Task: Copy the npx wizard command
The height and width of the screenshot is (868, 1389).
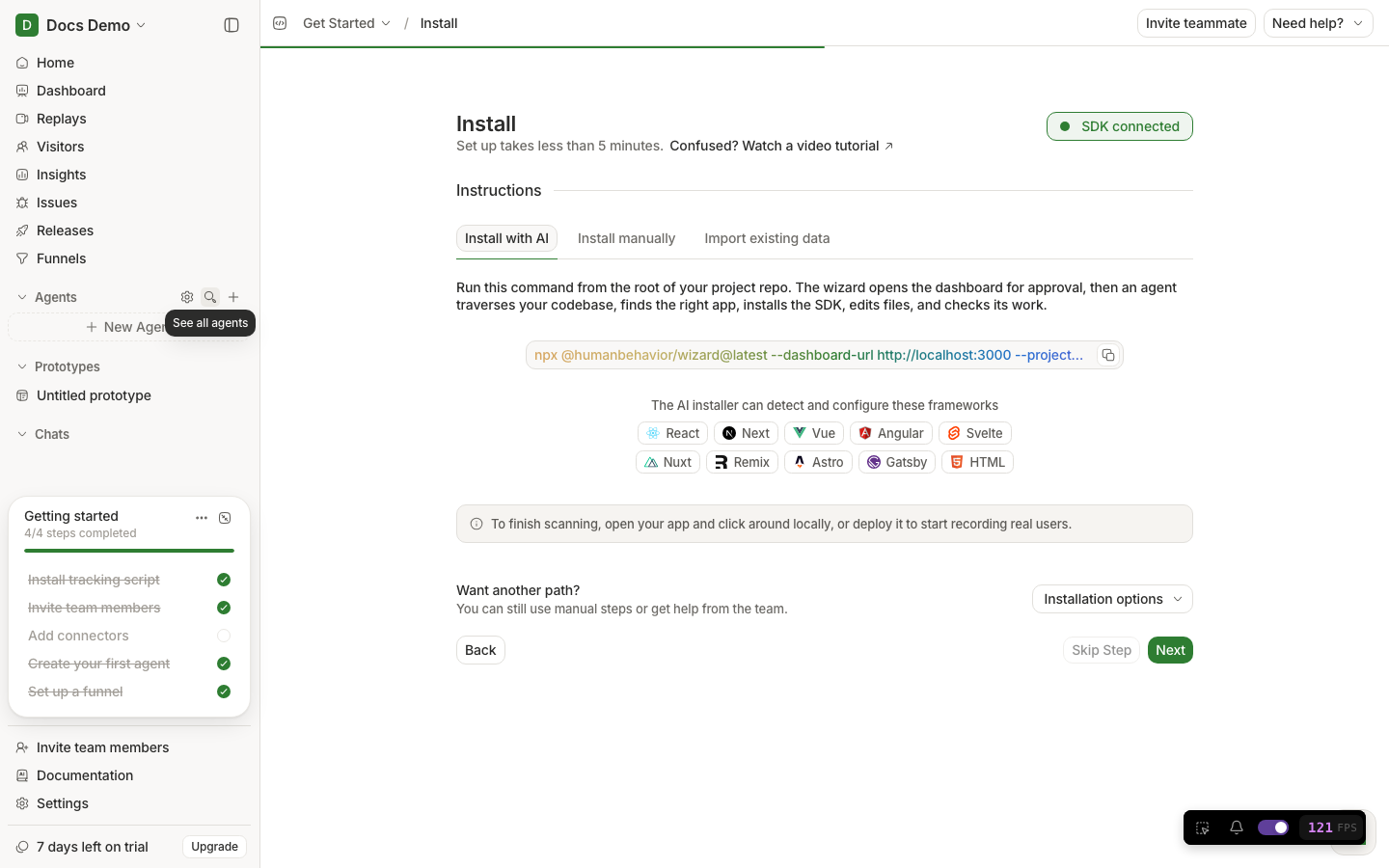Action: click(1108, 355)
